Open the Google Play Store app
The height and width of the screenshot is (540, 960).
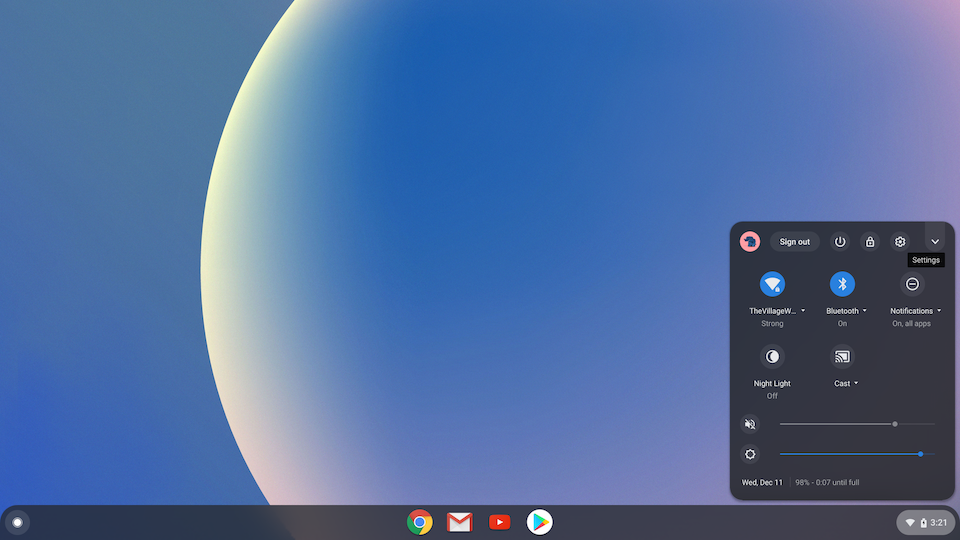[539, 522]
